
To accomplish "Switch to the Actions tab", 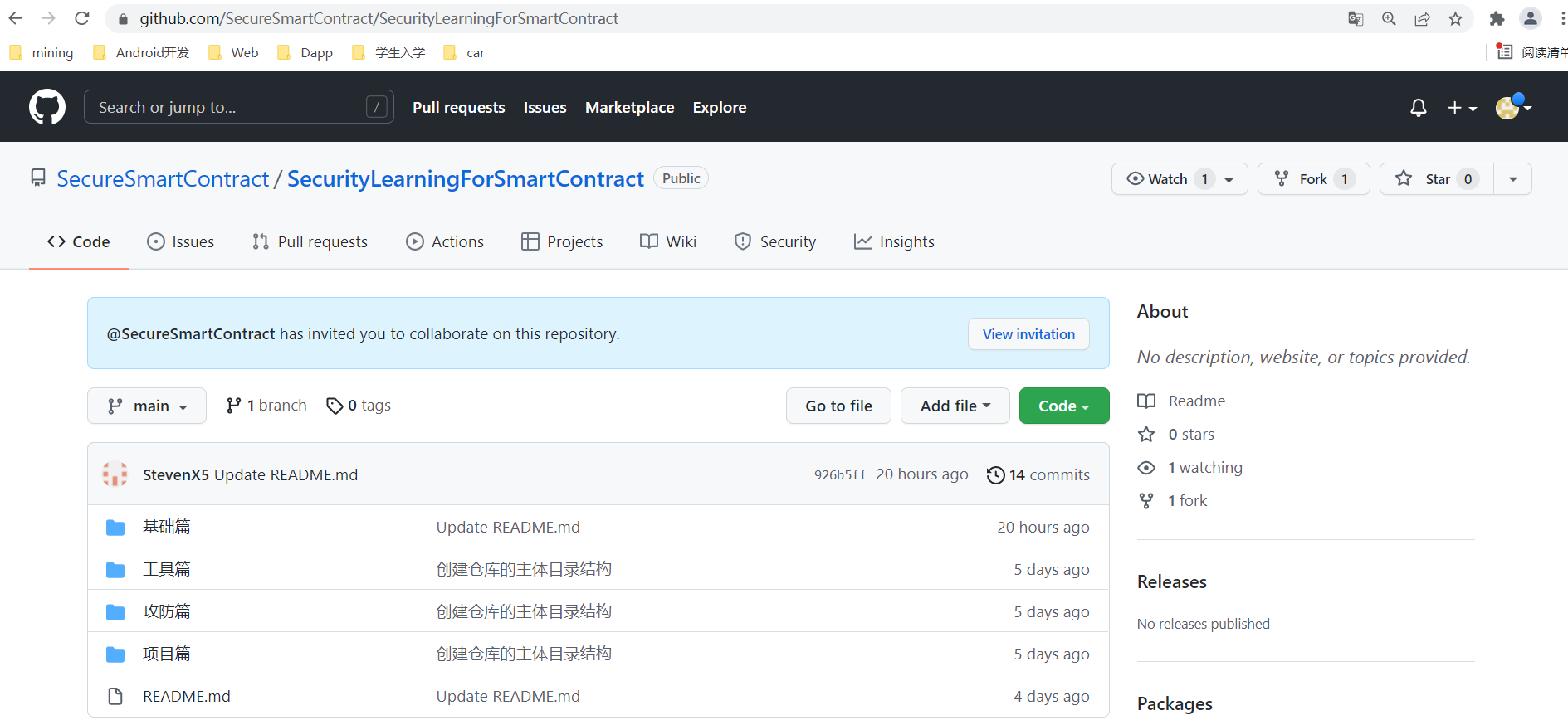I will (x=445, y=241).
